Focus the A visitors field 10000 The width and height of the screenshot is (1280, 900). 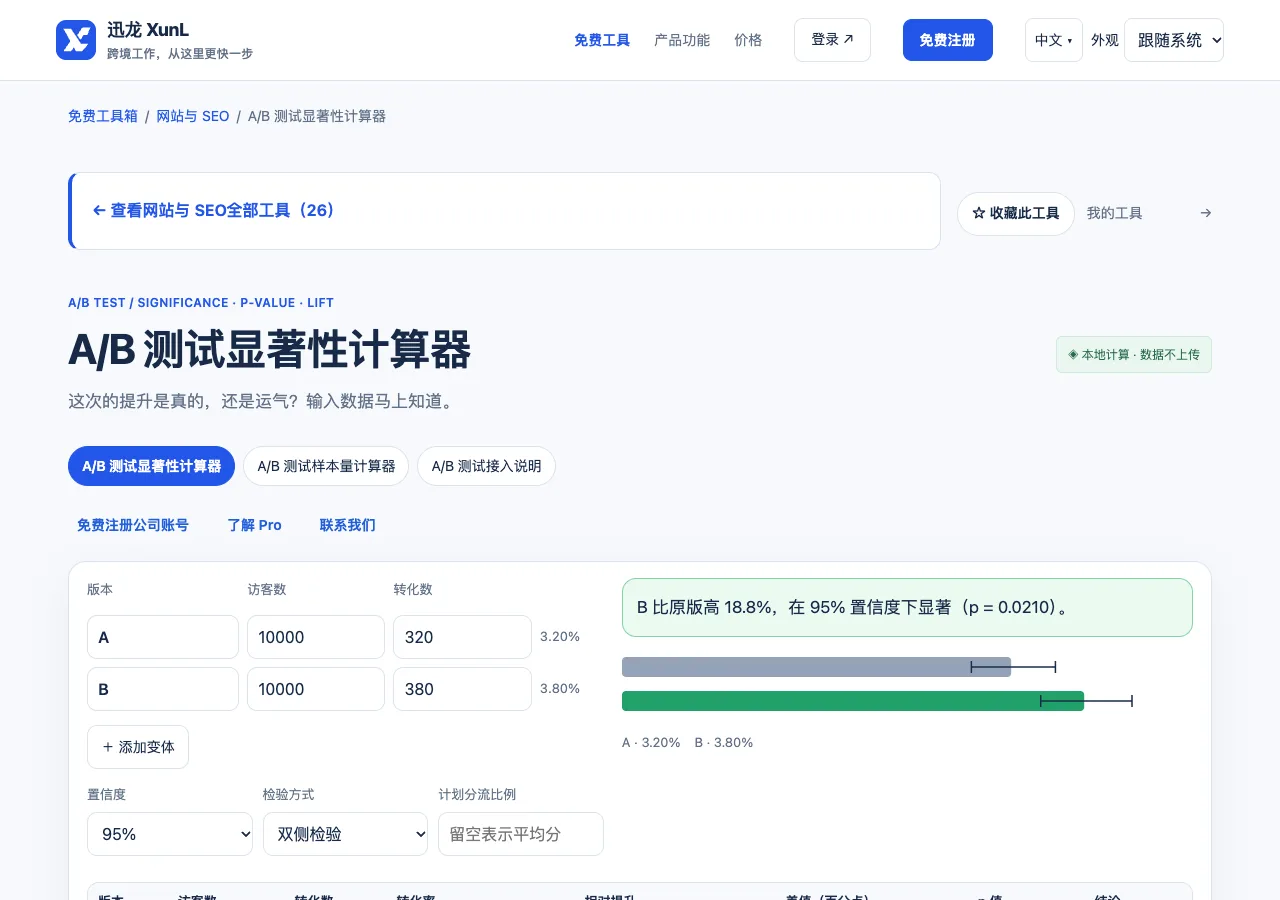[x=316, y=637]
